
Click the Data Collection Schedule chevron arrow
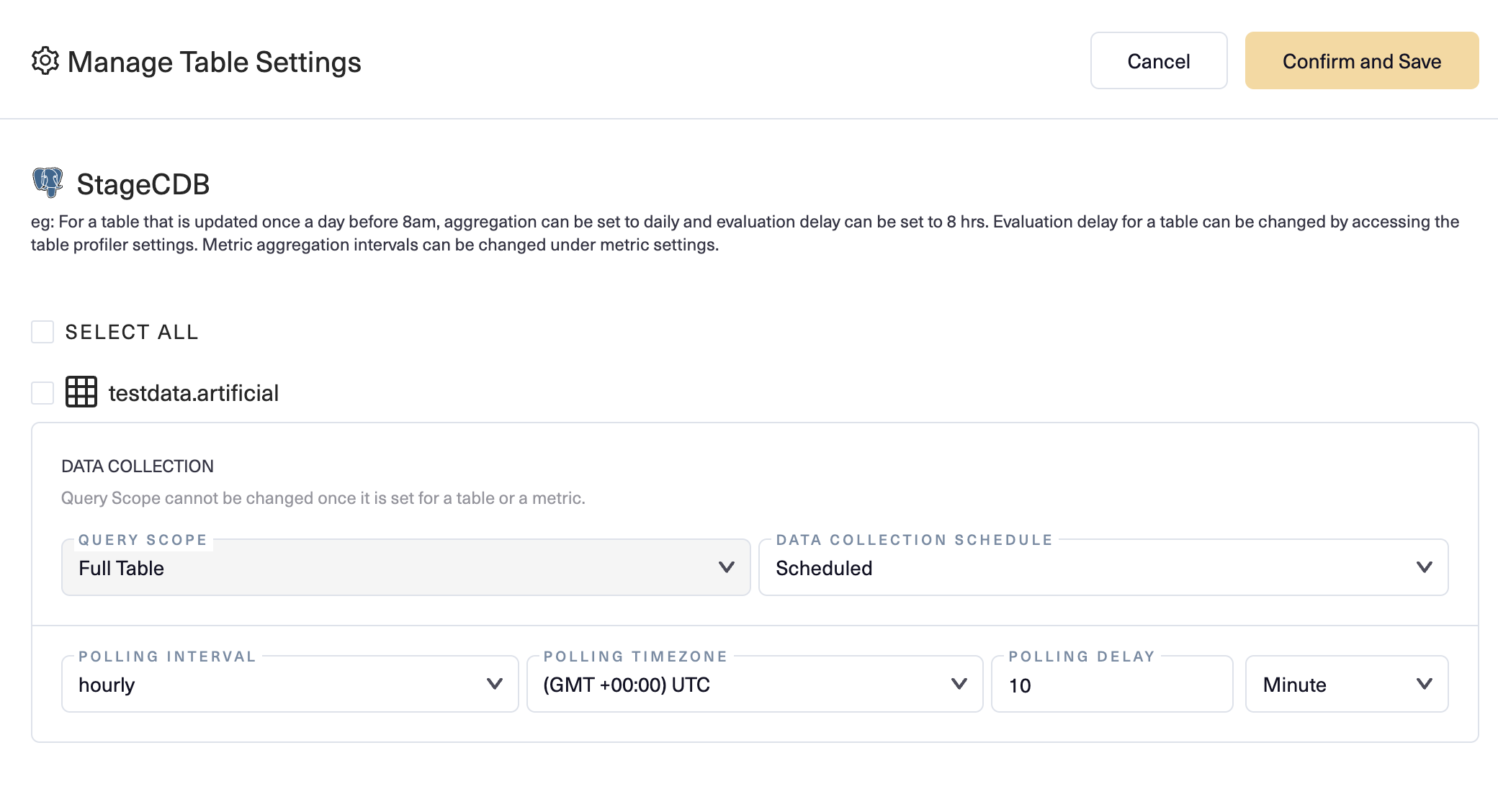click(1424, 567)
